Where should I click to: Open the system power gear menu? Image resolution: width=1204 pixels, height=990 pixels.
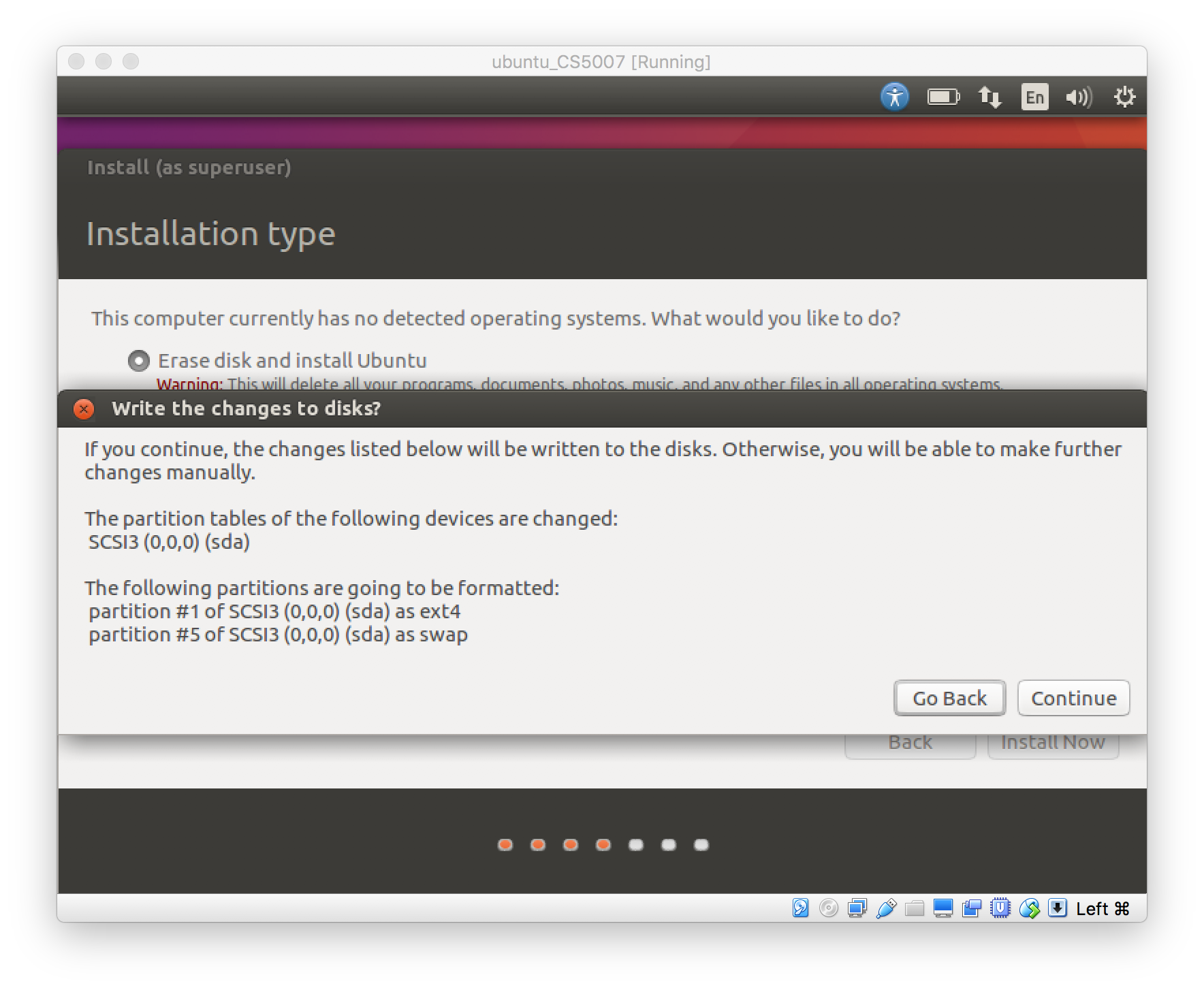pos(1124,97)
